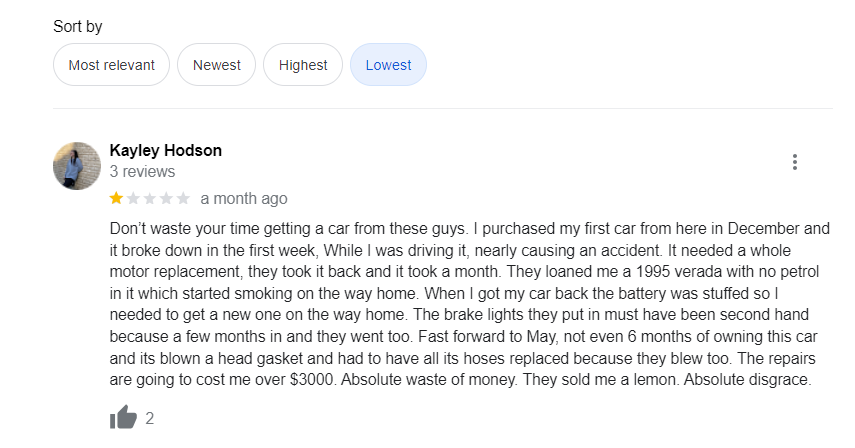This screenshot has height=448, width=855.
Task: Open the three-dot review options menu
Action: click(x=794, y=162)
